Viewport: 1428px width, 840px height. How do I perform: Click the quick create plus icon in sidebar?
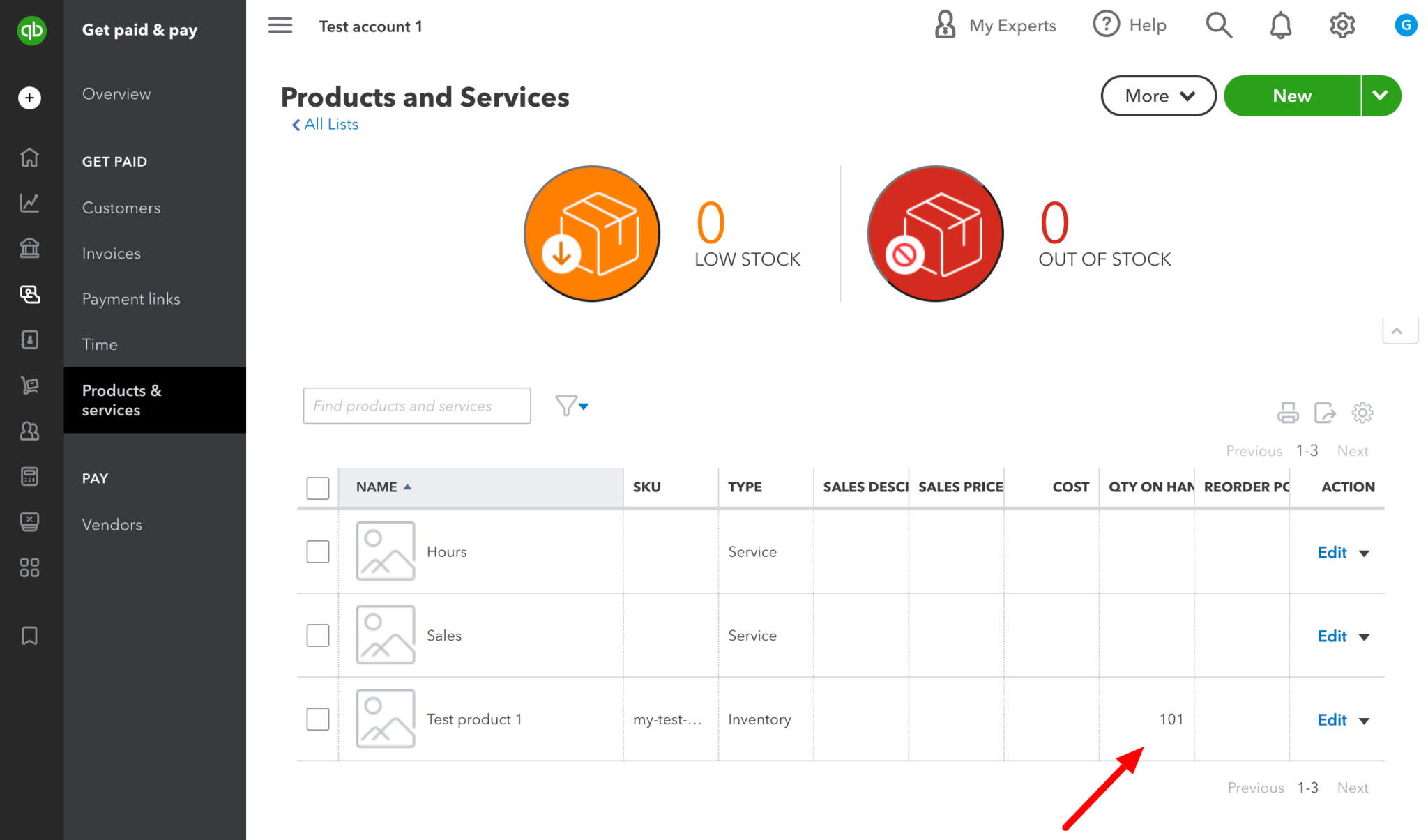tap(29, 98)
